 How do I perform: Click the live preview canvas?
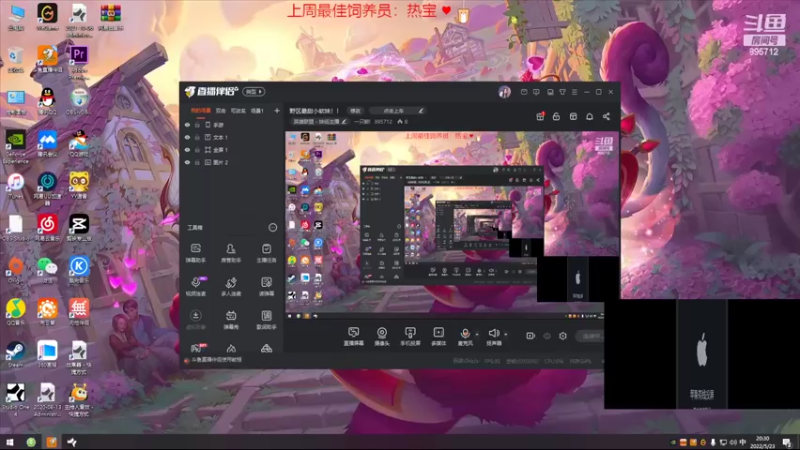click(452, 225)
